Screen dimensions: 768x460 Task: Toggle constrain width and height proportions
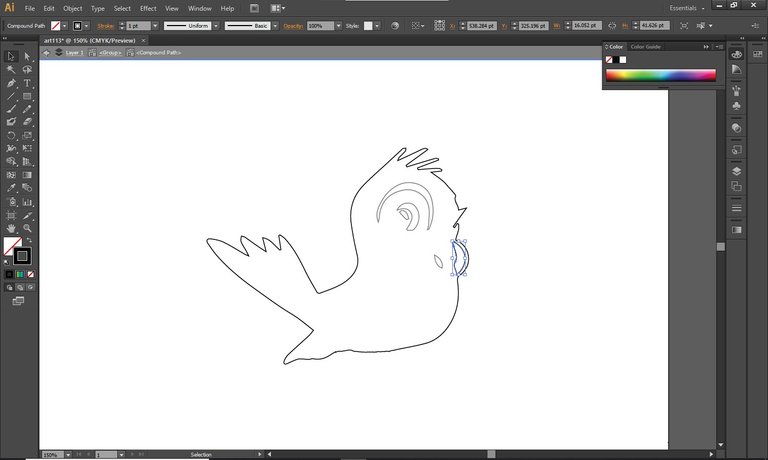click(x=612, y=25)
